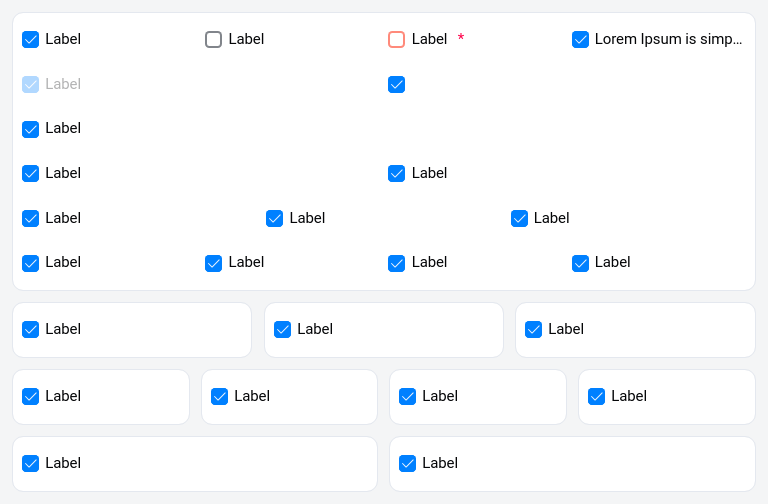Uncheck the checkbox in the first of four cards
This screenshot has height=504, width=768.
click(x=30, y=396)
